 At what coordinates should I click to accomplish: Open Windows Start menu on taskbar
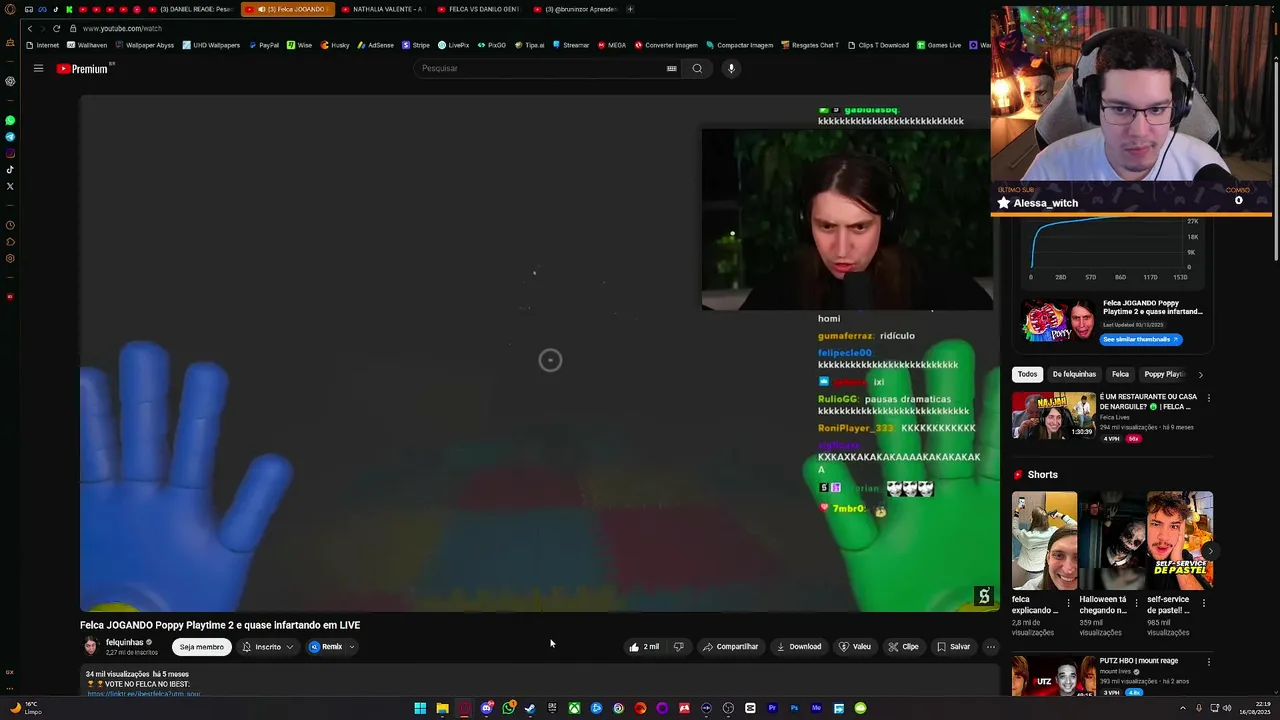tap(420, 708)
